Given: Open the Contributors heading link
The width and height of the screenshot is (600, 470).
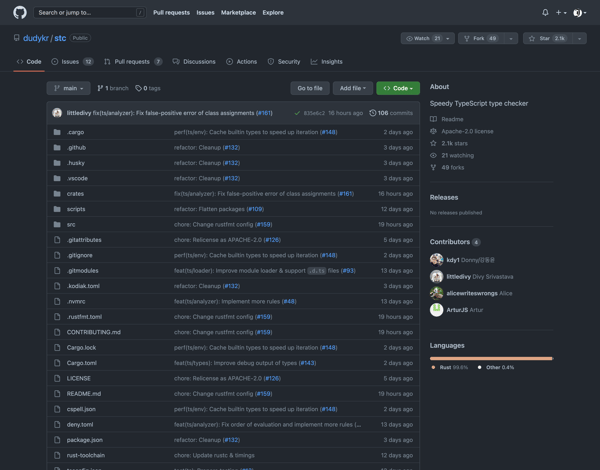Looking at the screenshot, I should coord(455,242).
